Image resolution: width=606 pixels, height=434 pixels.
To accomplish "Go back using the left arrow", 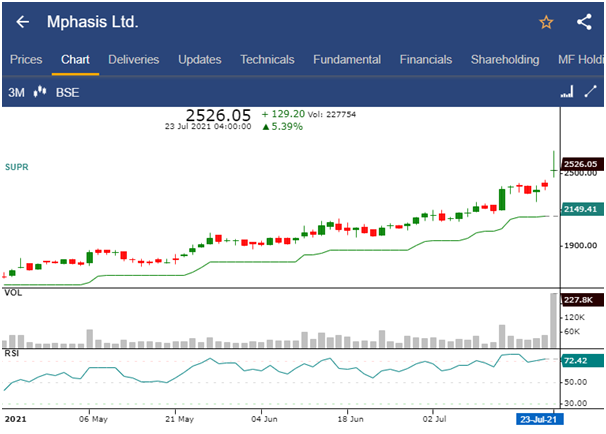I will coord(22,22).
